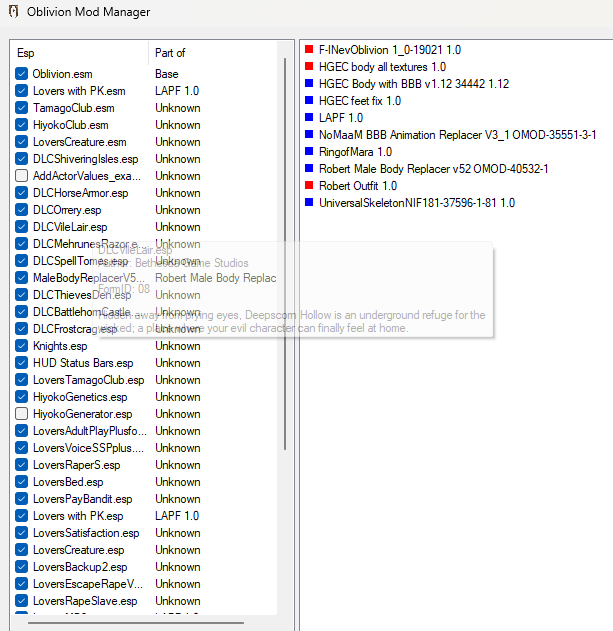
Task: Enable the AddActorValues_exa... plugin checkbox
Action: [21, 176]
